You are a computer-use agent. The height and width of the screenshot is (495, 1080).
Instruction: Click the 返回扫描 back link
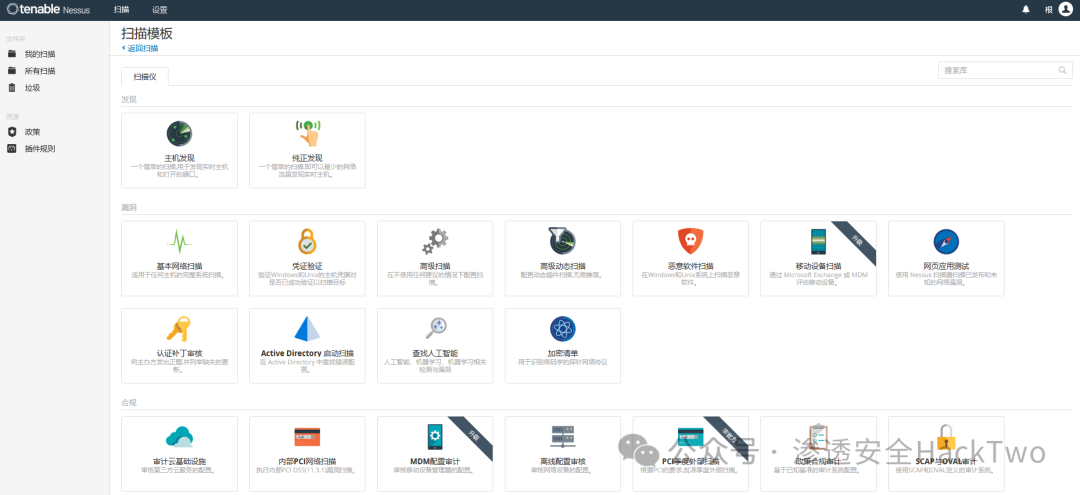140,48
